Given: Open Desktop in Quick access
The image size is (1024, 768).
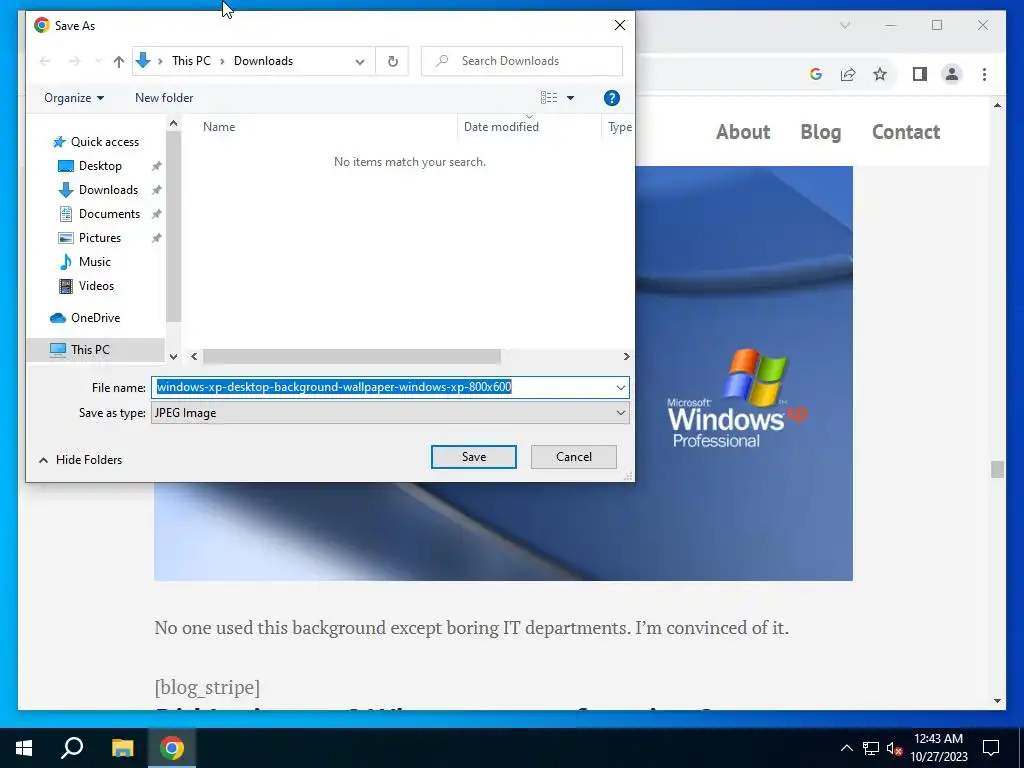Looking at the screenshot, I should [x=100, y=166].
